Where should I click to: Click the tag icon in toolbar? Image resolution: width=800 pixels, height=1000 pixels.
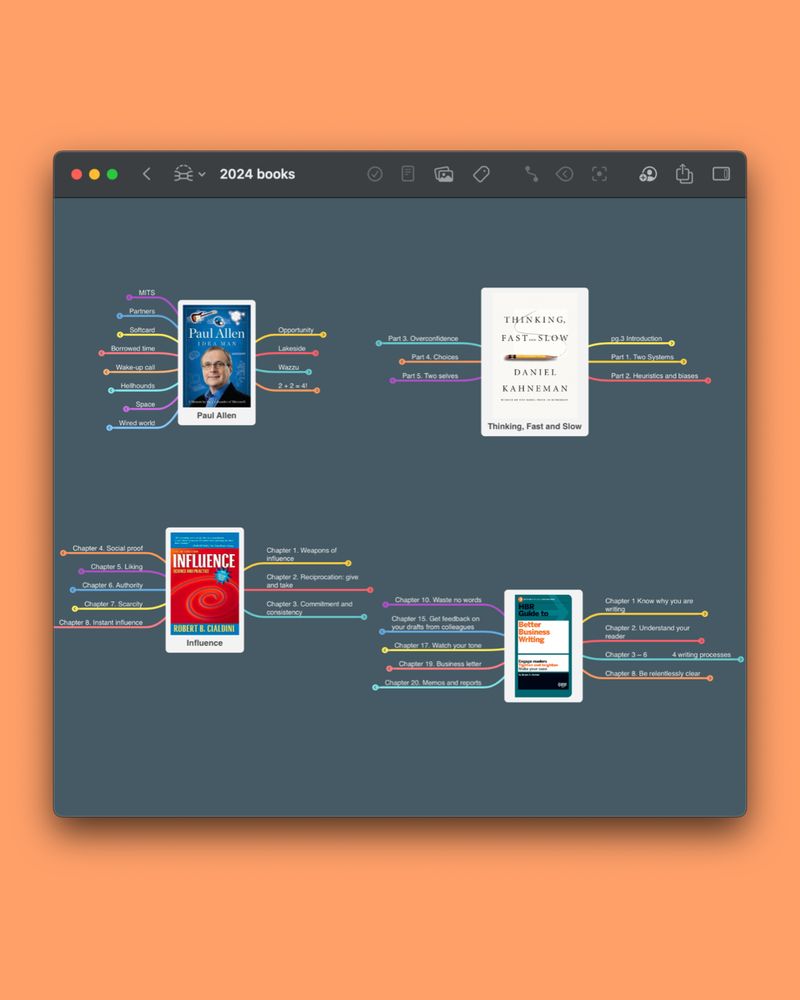[481, 174]
